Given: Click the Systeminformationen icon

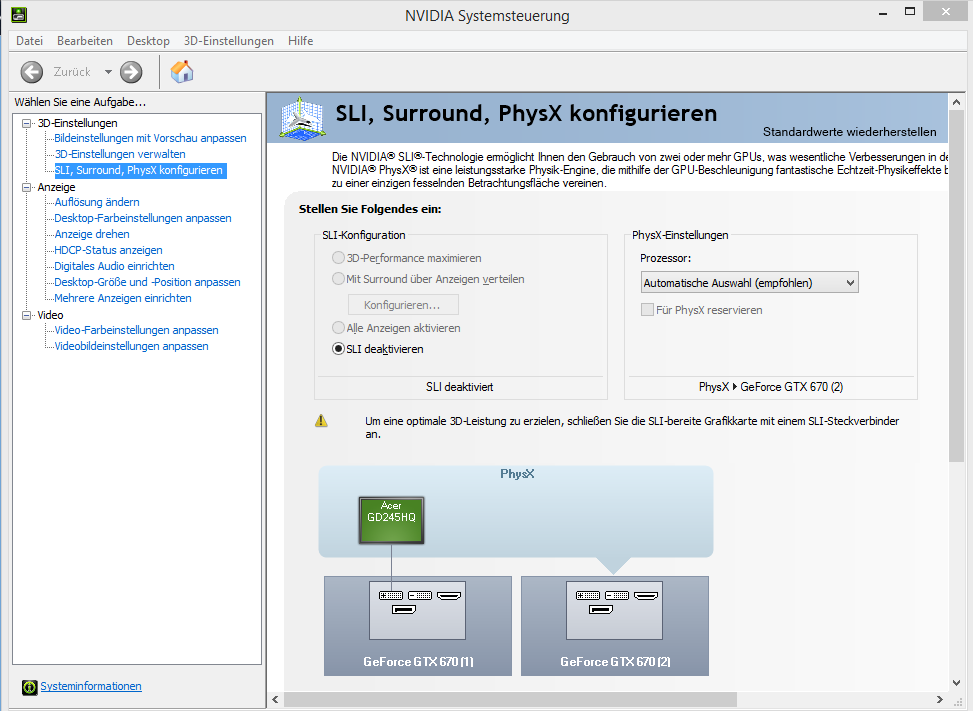Looking at the screenshot, I should click(29, 687).
